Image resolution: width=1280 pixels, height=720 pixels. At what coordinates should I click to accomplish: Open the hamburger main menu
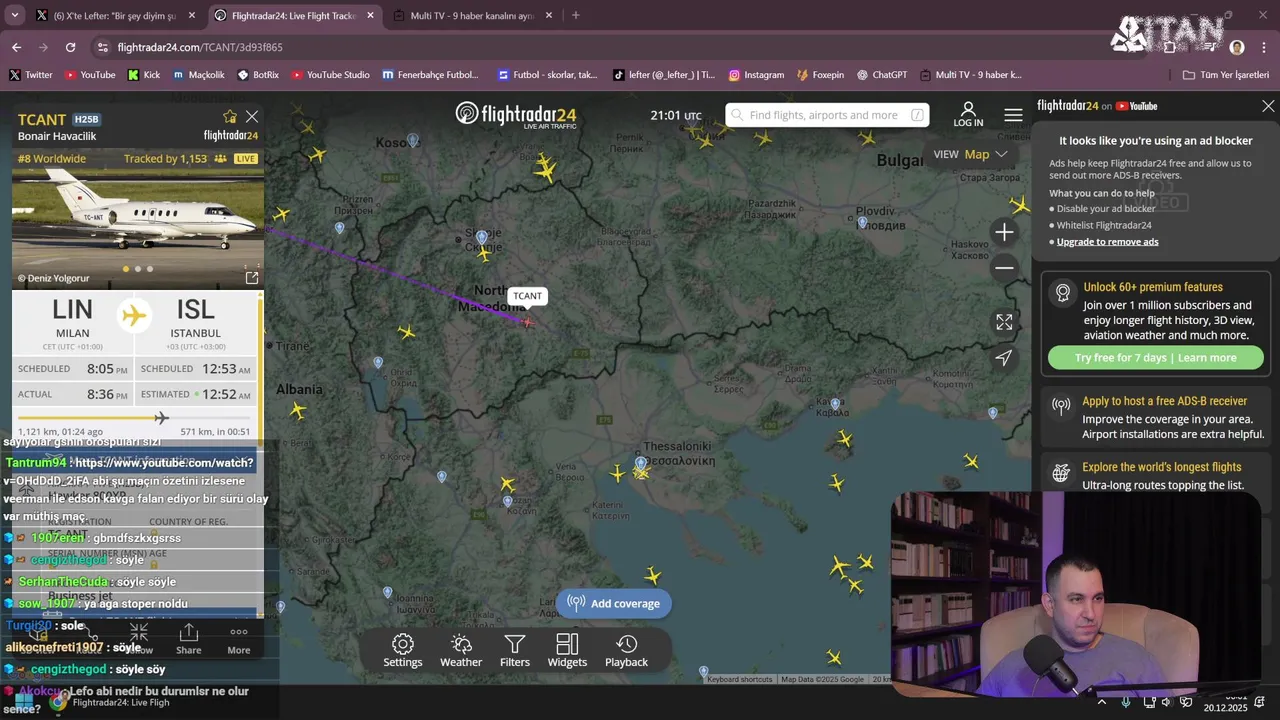[x=1013, y=115]
